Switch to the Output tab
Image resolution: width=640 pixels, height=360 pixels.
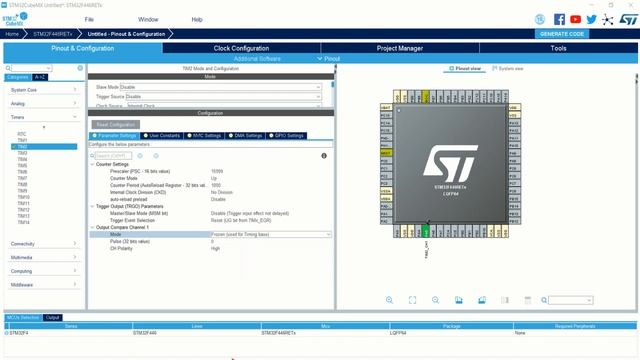pos(52,318)
